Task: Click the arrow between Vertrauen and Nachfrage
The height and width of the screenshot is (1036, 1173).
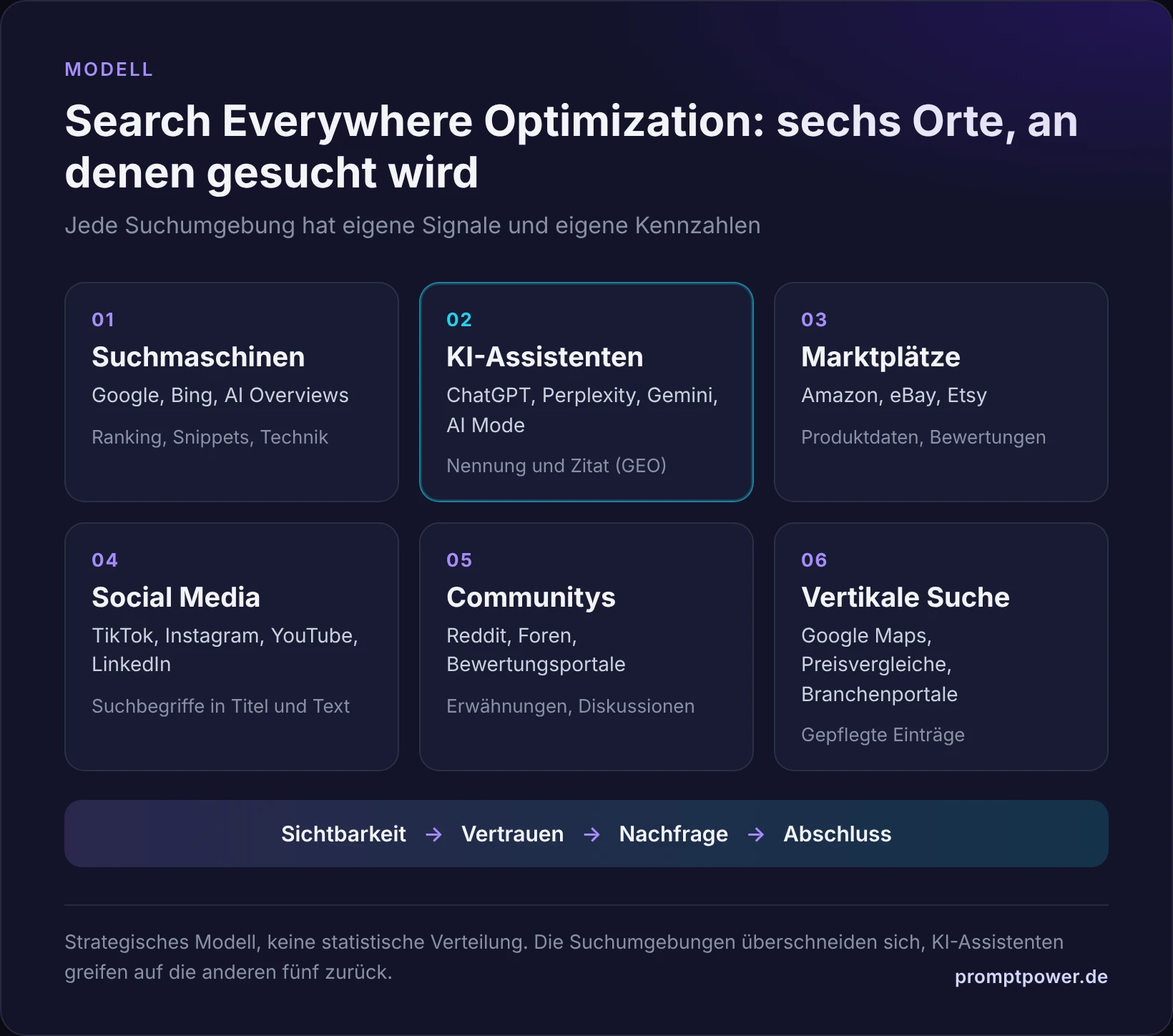Action: coord(592,835)
